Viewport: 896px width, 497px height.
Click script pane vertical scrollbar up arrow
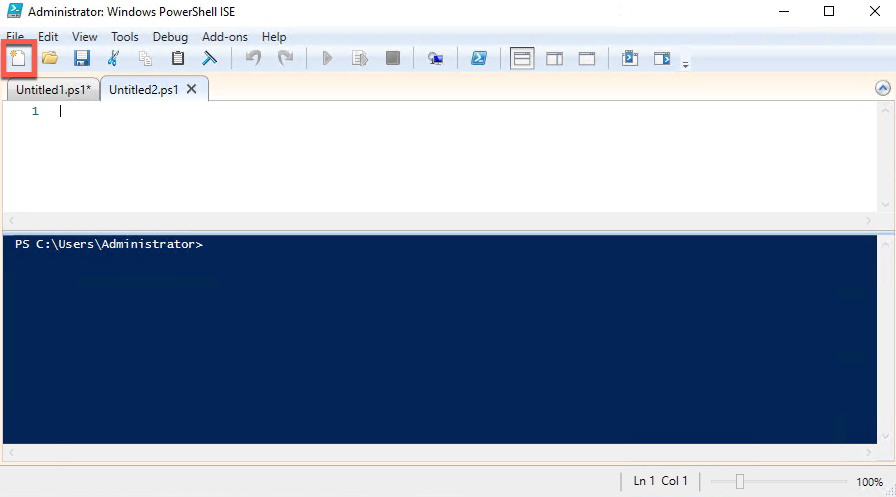coord(885,110)
